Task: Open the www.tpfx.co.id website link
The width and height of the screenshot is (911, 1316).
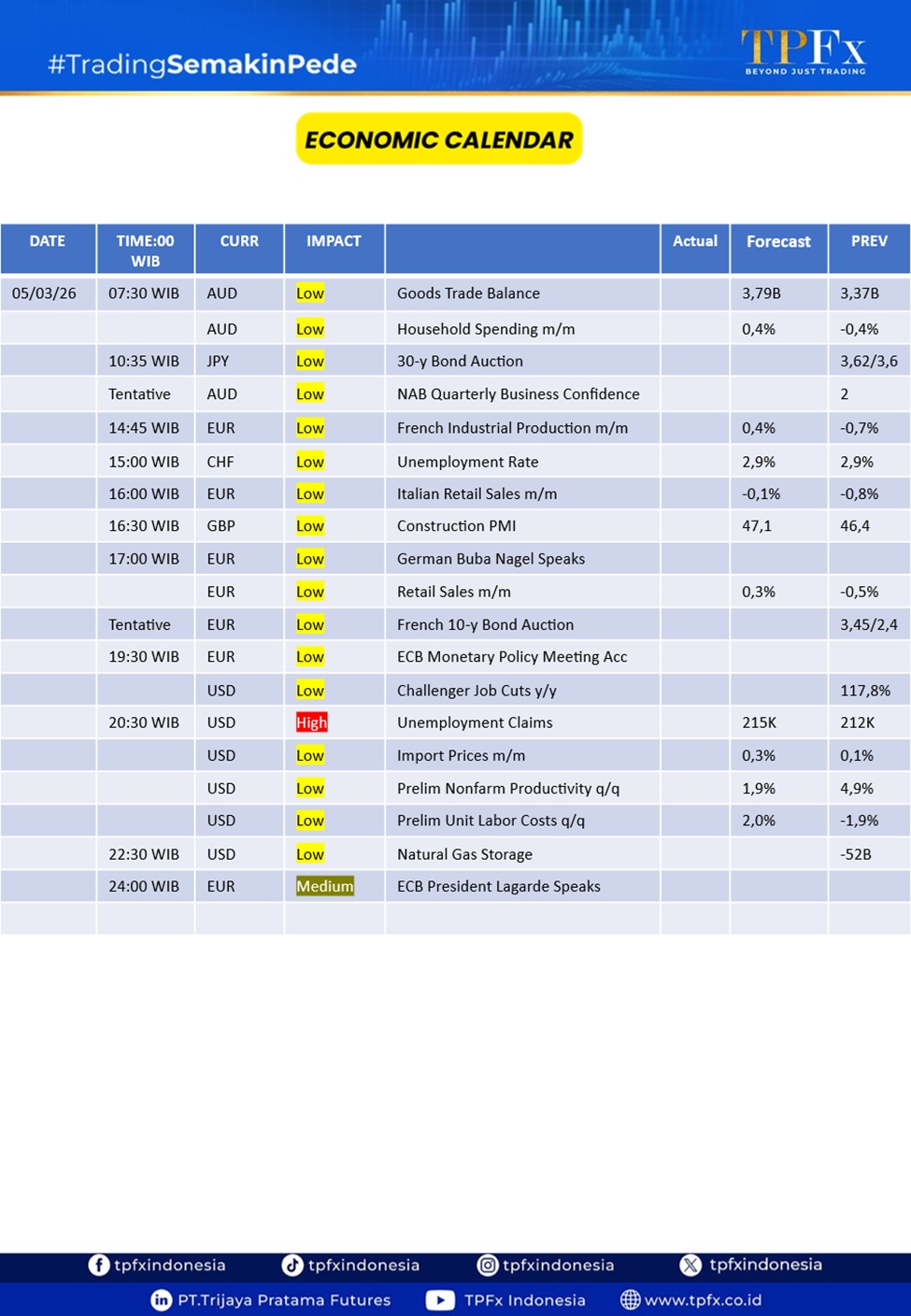Action: click(703, 1300)
